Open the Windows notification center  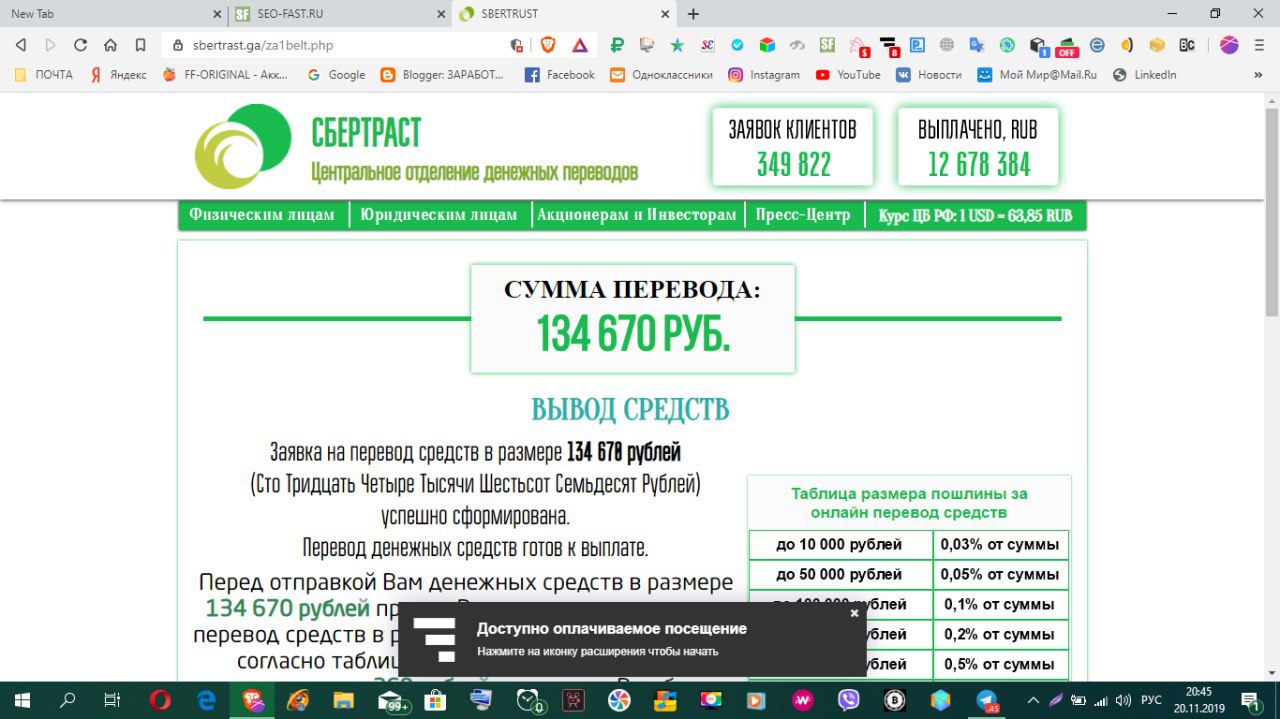pyautogui.click(x=1250, y=701)
